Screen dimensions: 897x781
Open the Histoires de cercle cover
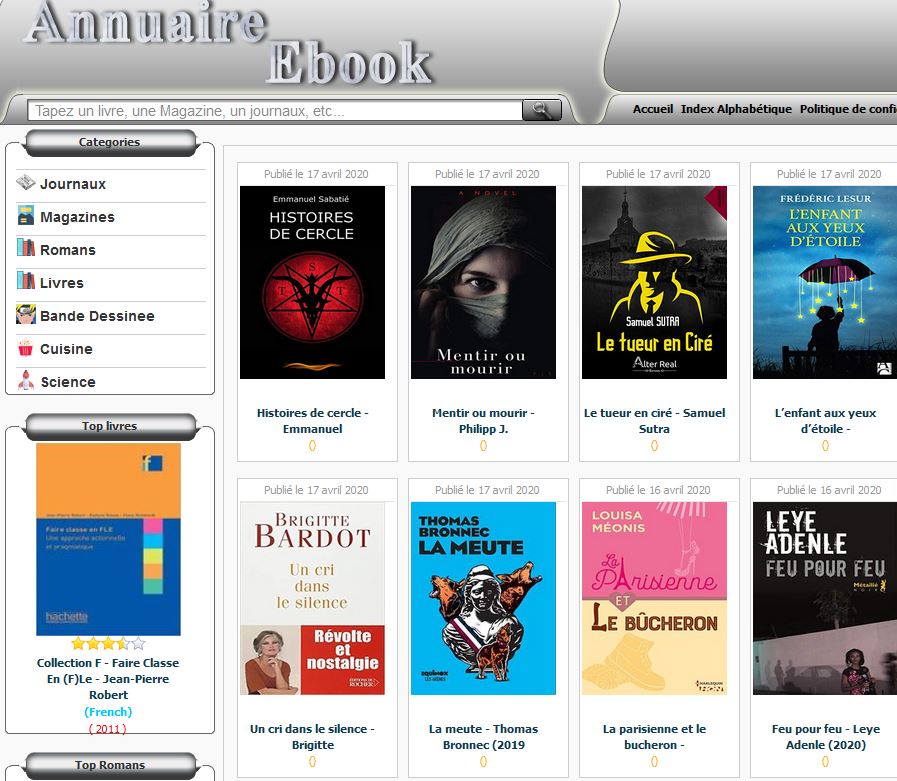click(312, 282)
